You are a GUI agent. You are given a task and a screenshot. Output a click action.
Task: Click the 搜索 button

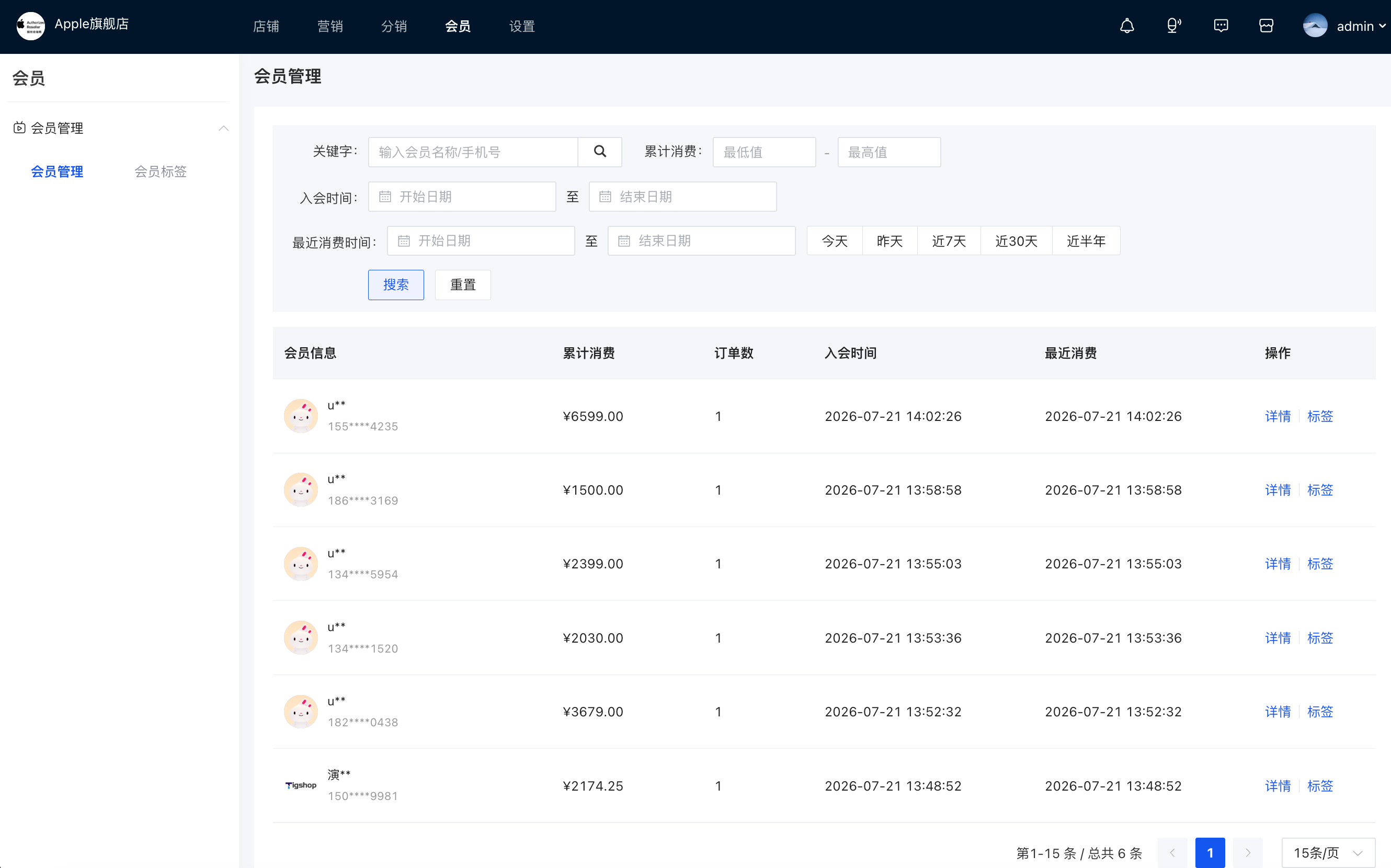(396, 285)
